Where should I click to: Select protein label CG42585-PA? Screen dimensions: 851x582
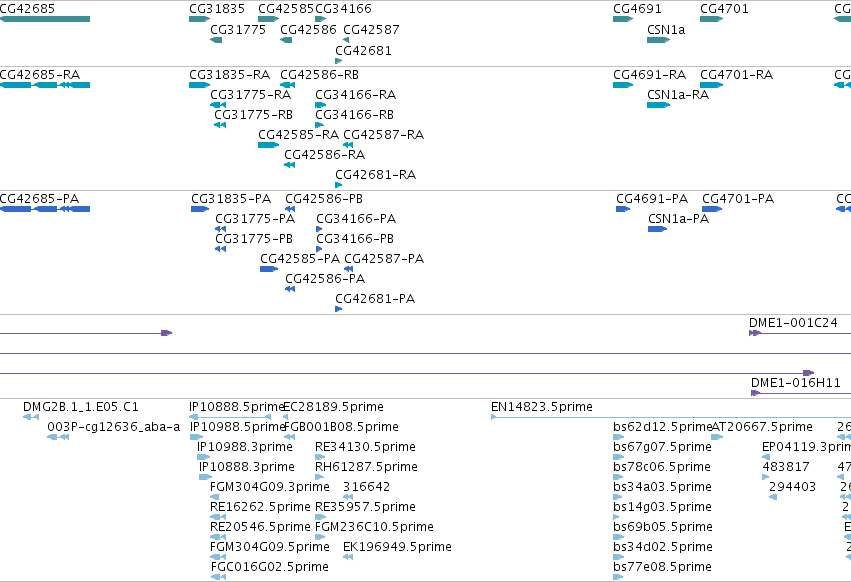300,258
